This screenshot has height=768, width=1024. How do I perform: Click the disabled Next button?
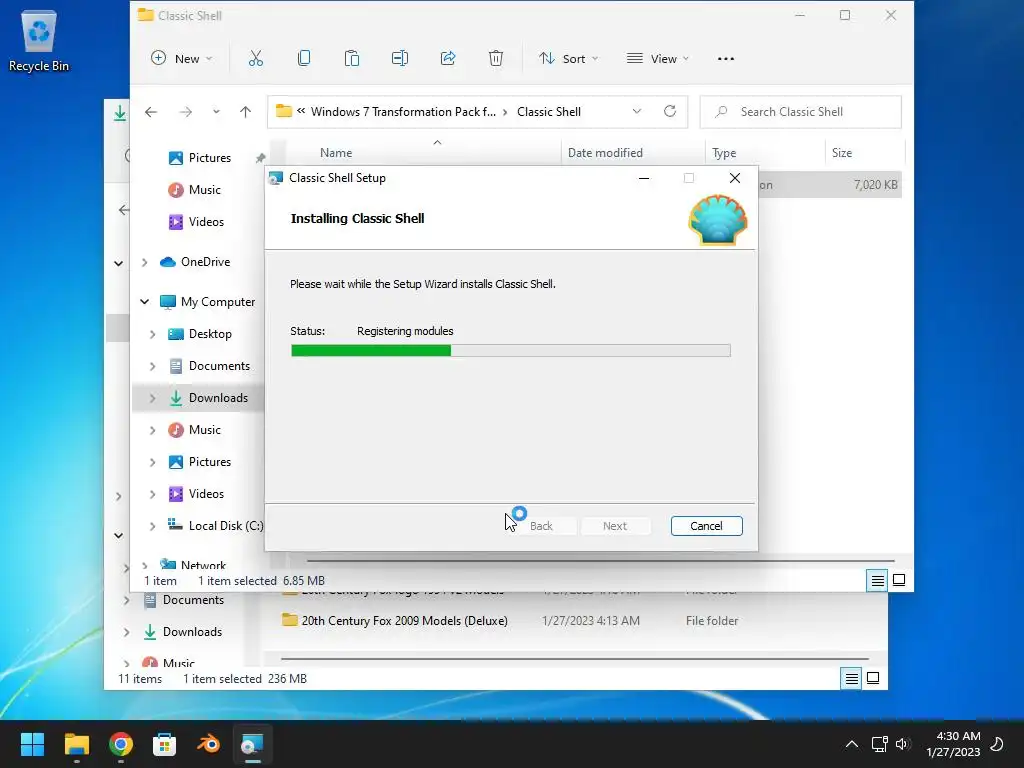tap(615, 526)
